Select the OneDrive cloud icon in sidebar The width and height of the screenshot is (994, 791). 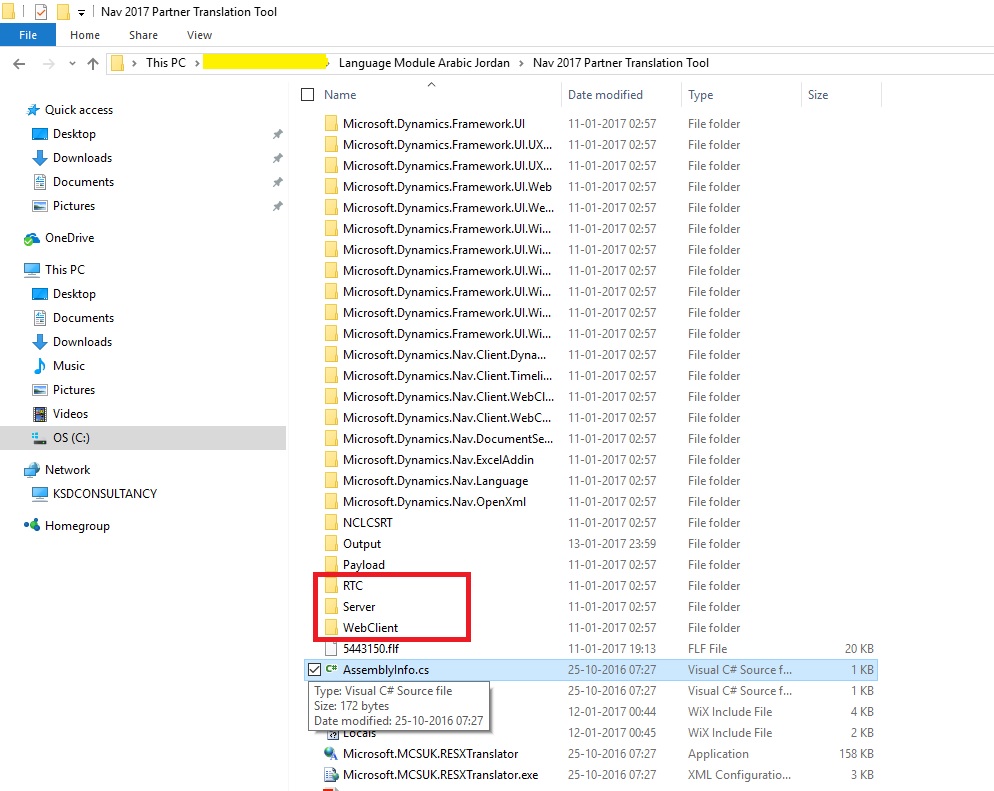tap(32, 238)
